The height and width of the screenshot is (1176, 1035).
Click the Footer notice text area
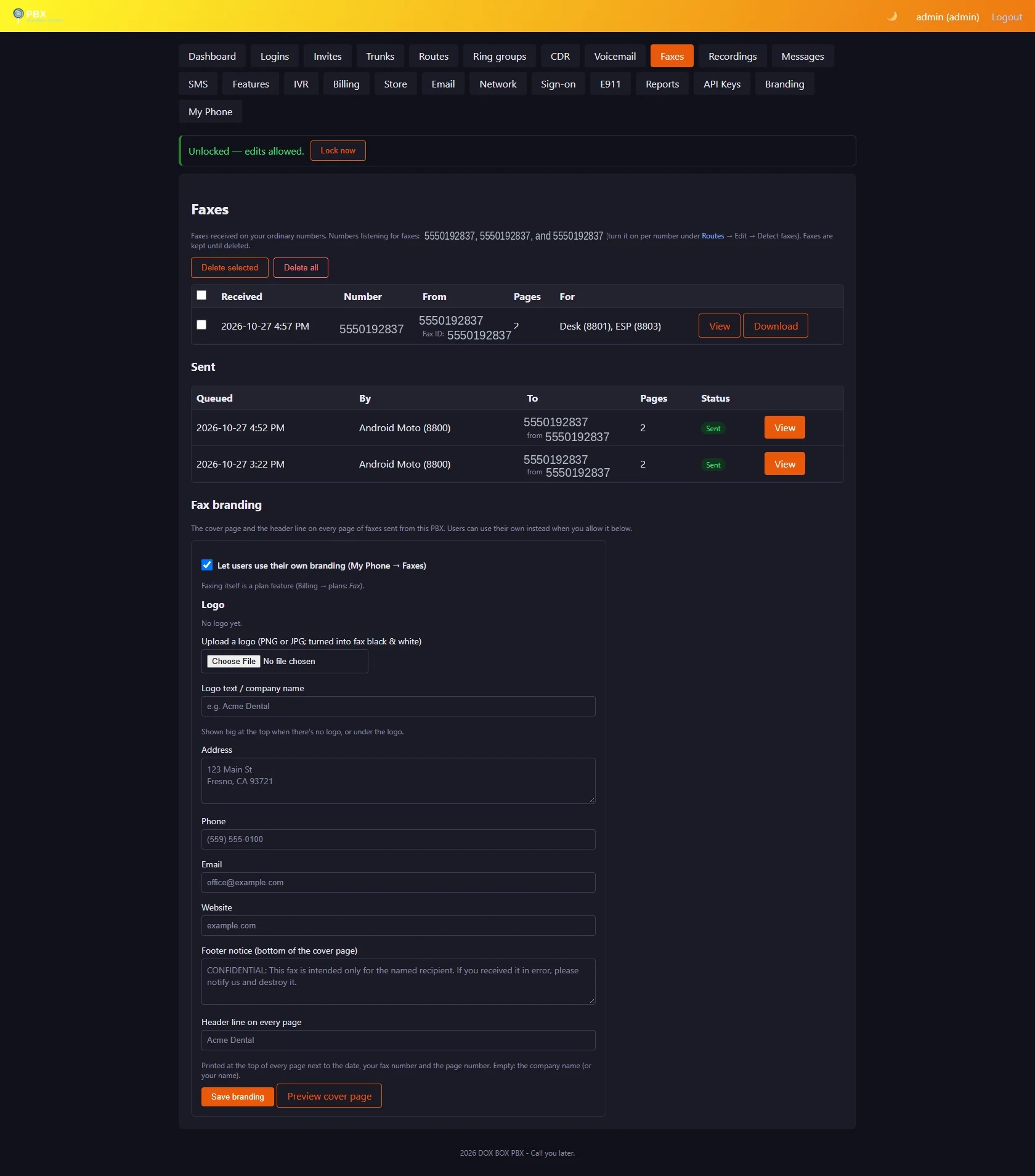pyautogui.click(x=398, y=981)
